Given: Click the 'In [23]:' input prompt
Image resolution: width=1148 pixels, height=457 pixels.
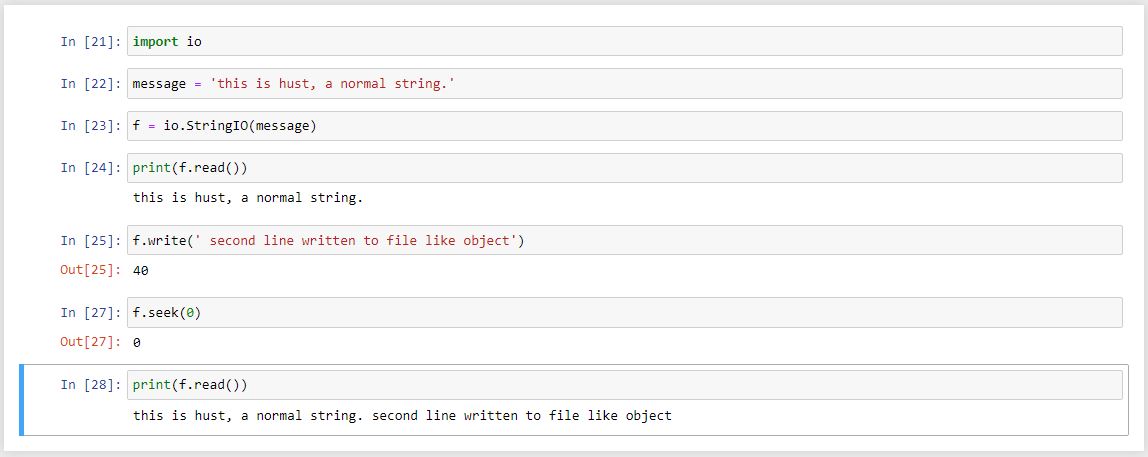Looking at the screenshot, I should [x=90, y=126].
